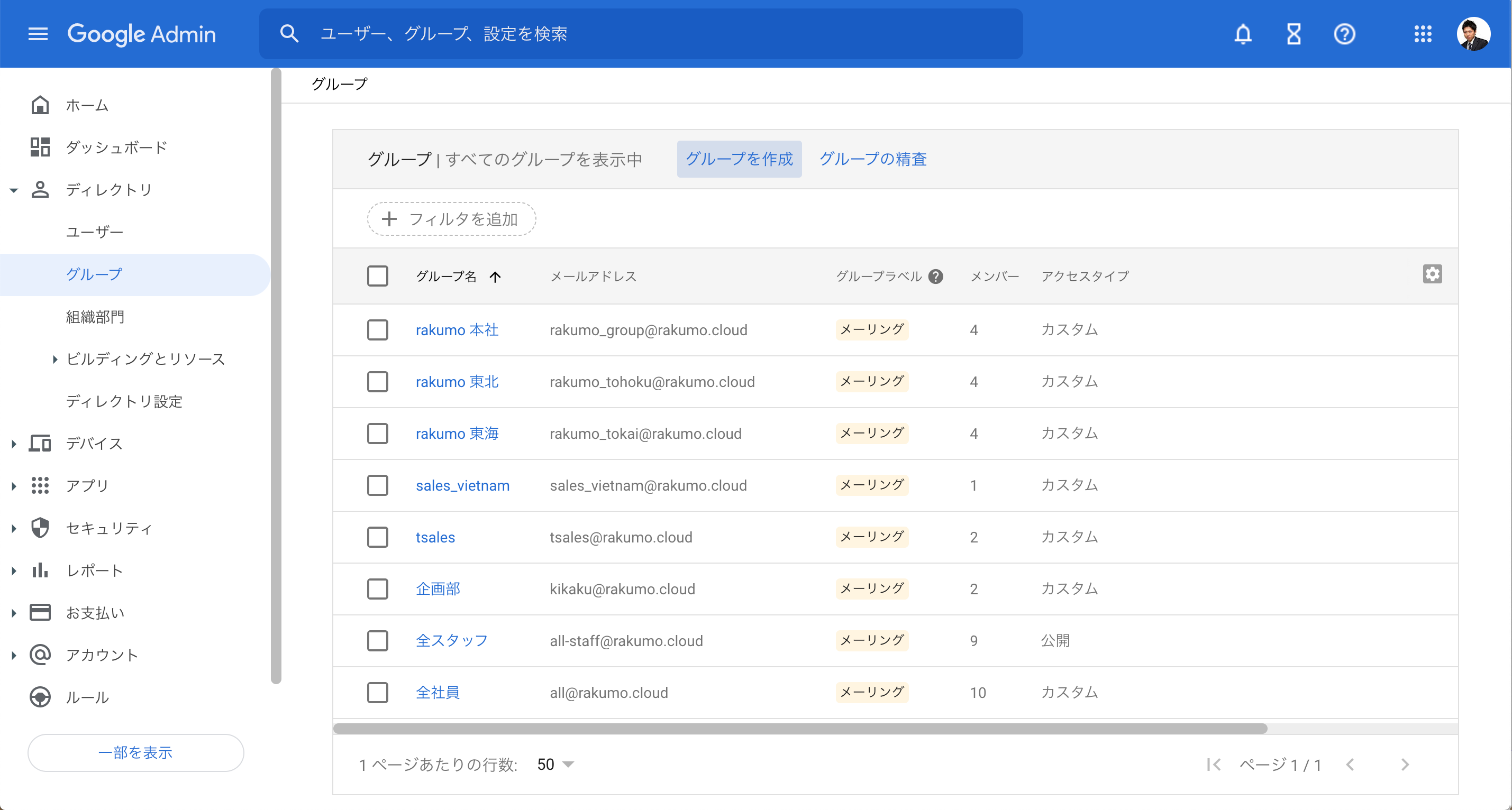Viewport: 1512px width, 810px height.
Task: Click the devices icon in sidebar
Action: pyautogui.click(x=40, y=444)
